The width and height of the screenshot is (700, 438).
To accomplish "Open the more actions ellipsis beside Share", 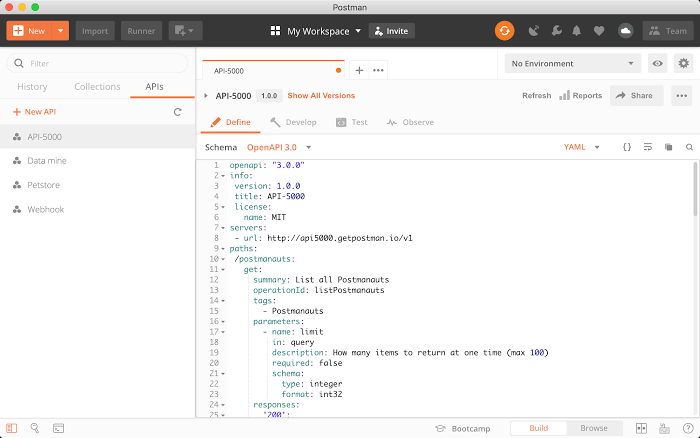I will pos(681,96).
